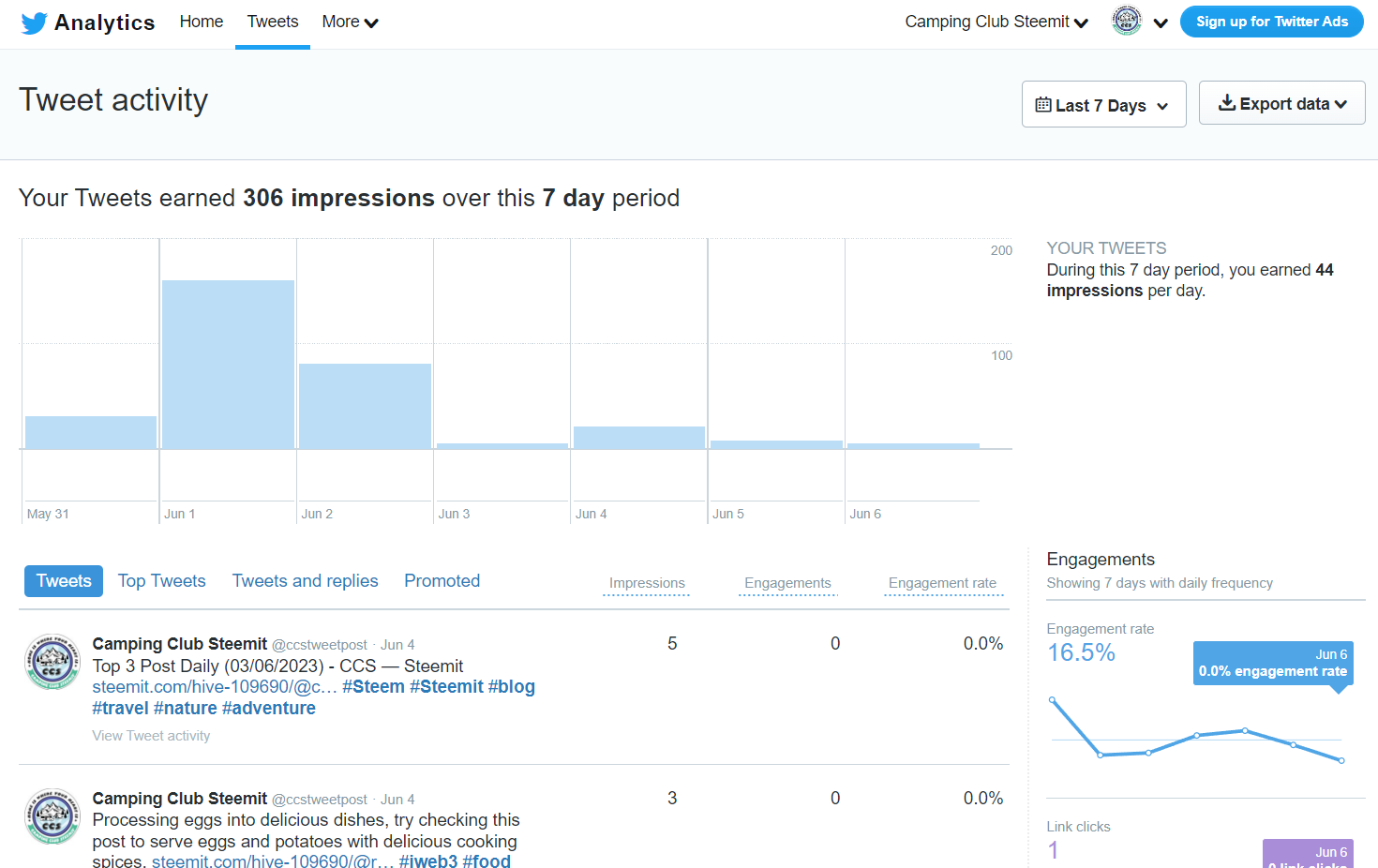Viewport: 1378px width, 868px height.
Task: Click the May 31 impressions bar
Action: pos(91,432)
